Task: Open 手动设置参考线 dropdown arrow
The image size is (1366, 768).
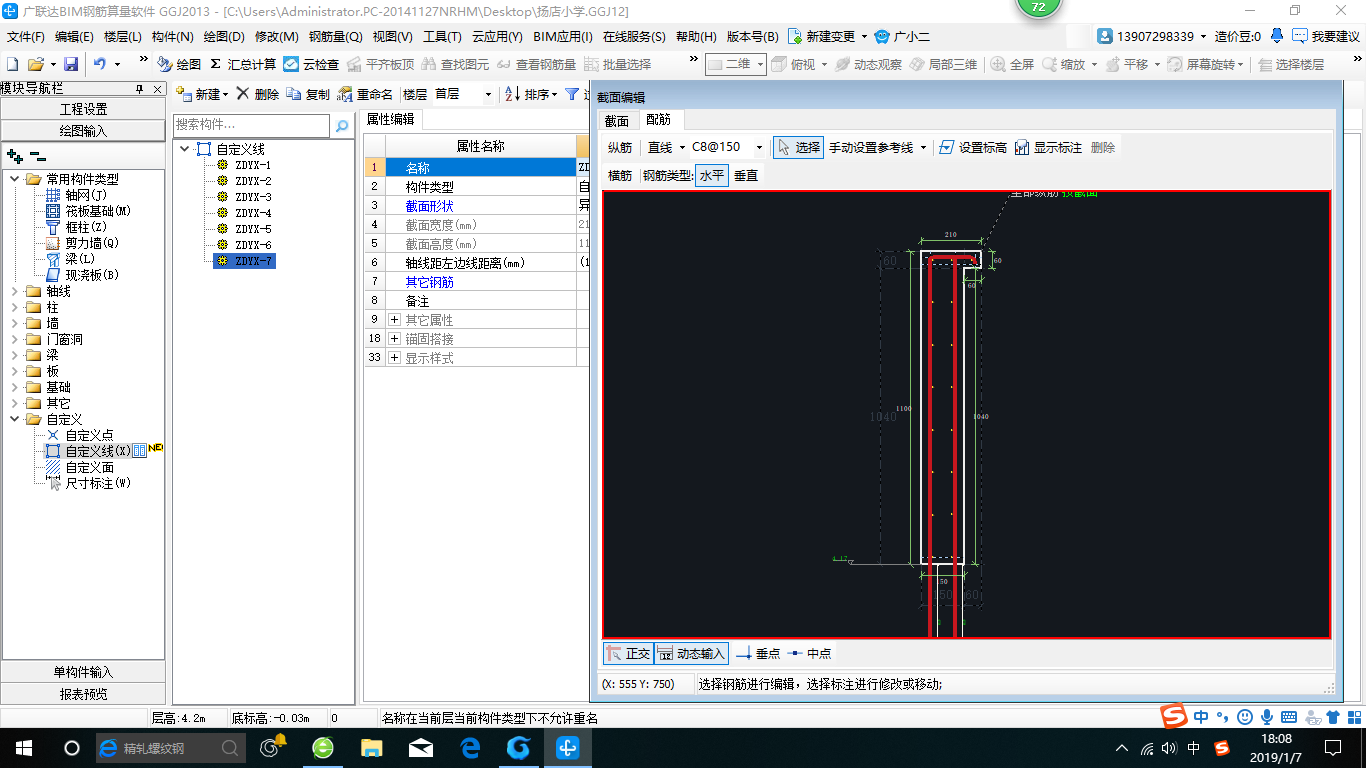Action: 923,147
